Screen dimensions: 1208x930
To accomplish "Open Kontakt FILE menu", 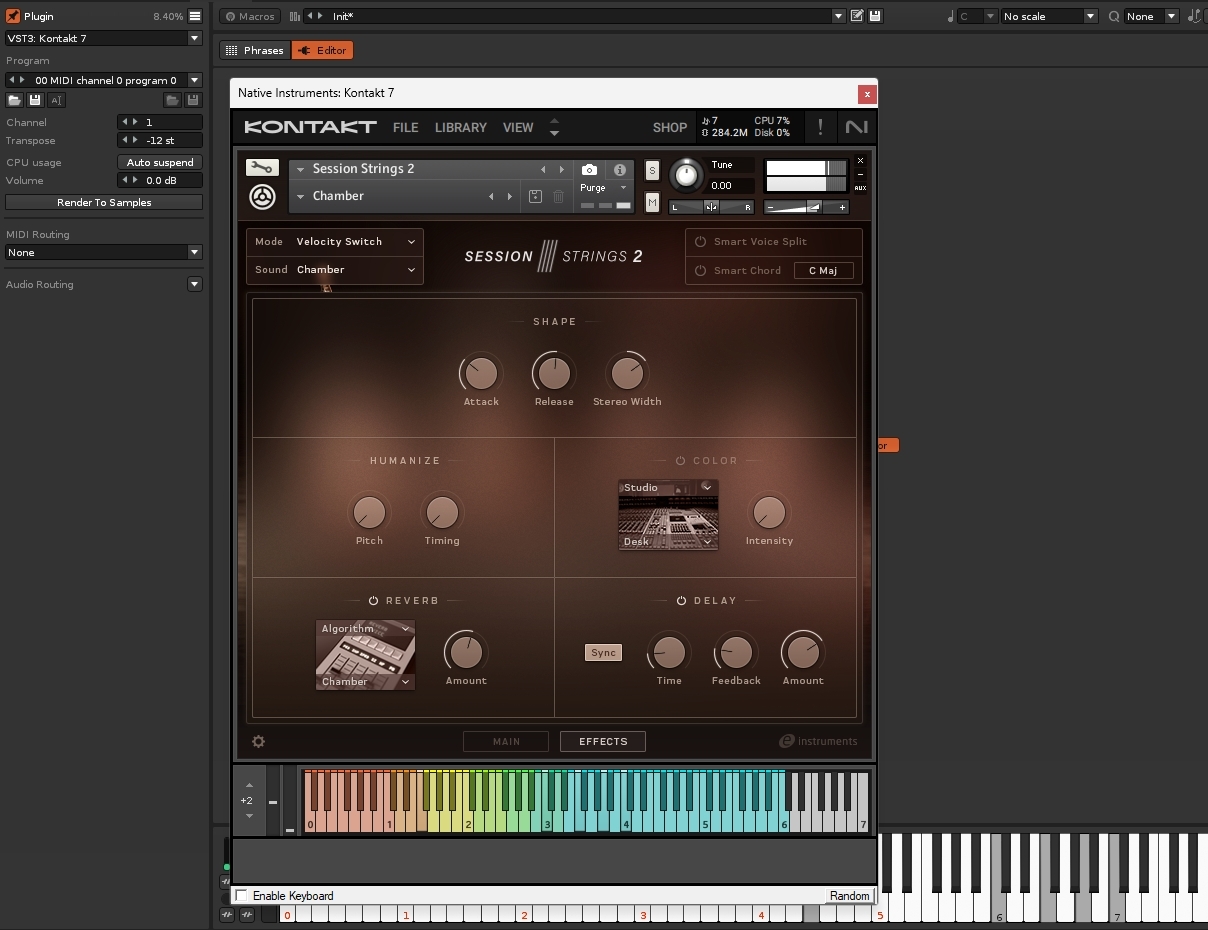I will pos(405,128).
